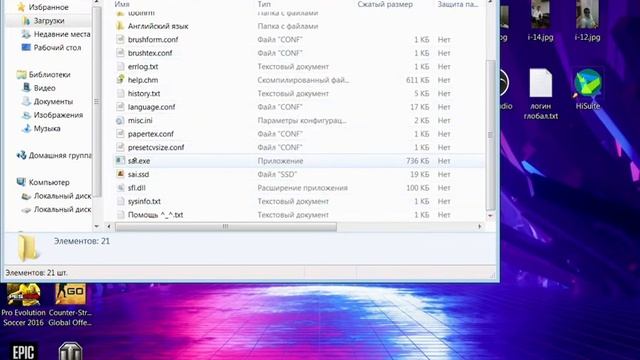Screen dimensions: 640x360
Task: Select the Помощь ^_^.txt file
Action: pyautogui.click(x=156, y=215)
